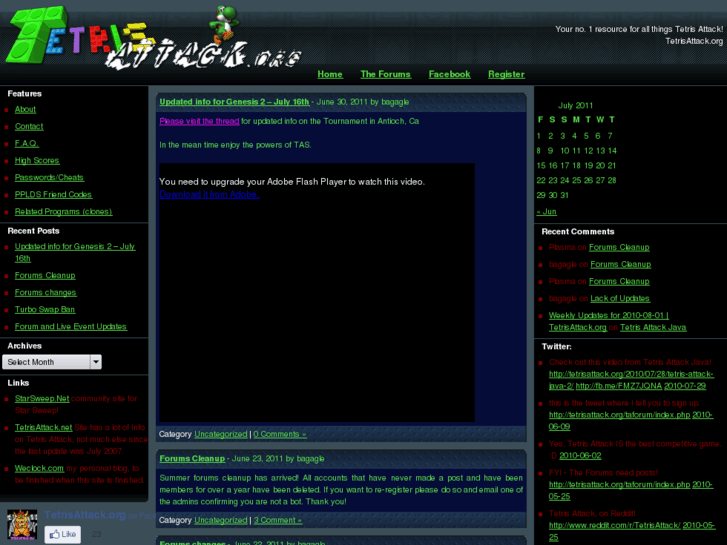Open TetrisAttack.net link in Links

(43, 427)
